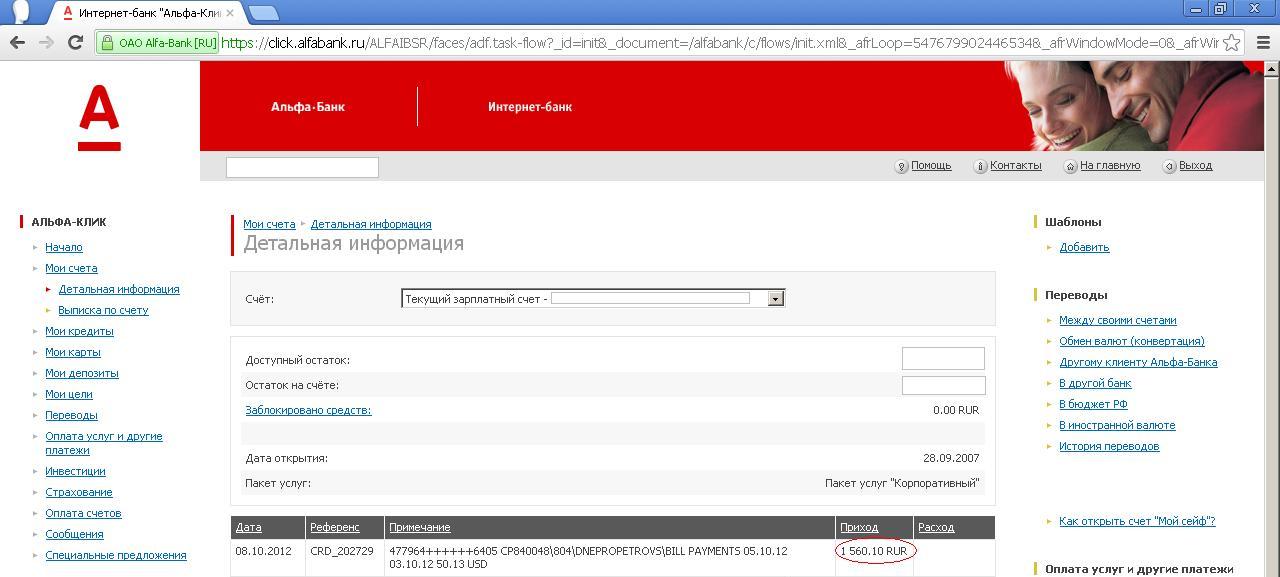Reload the page with the refresh icon
Screen dimensions: 1280x577
click(x=75, y=42)
